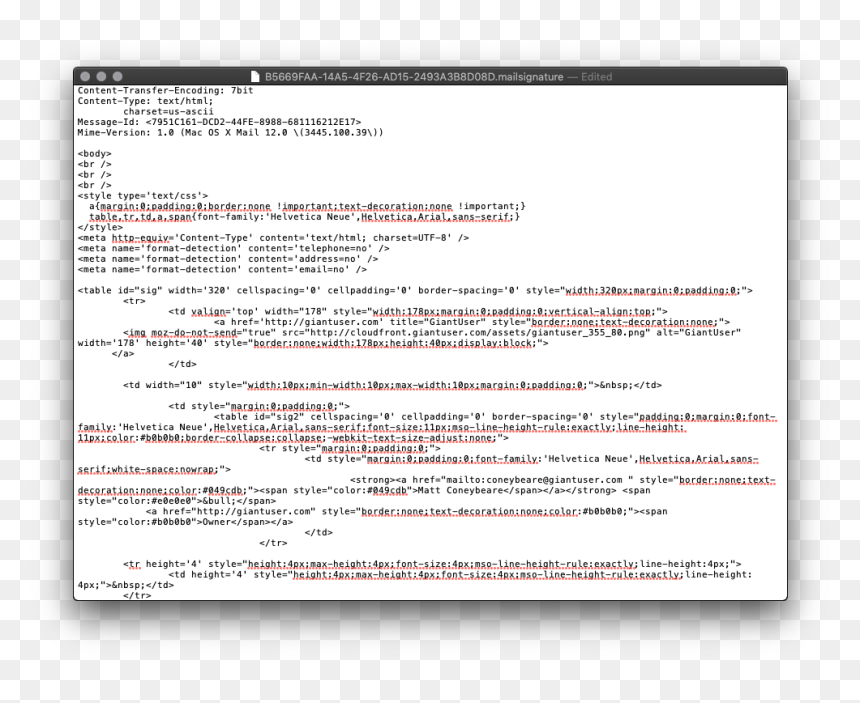Click the Message-Id header line
Image resolution: width=860 pixels, height=703 pixels.
pos(219,122)
